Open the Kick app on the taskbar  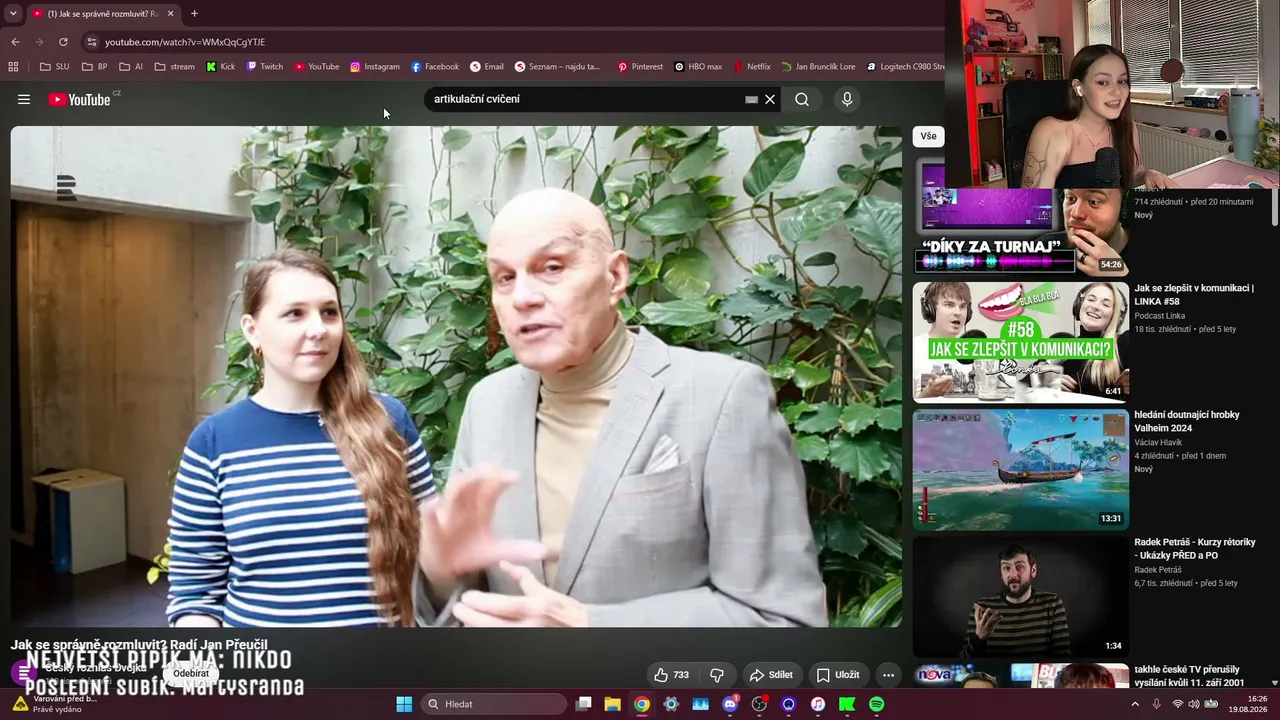pyautogui.click(x=847, y=704)
